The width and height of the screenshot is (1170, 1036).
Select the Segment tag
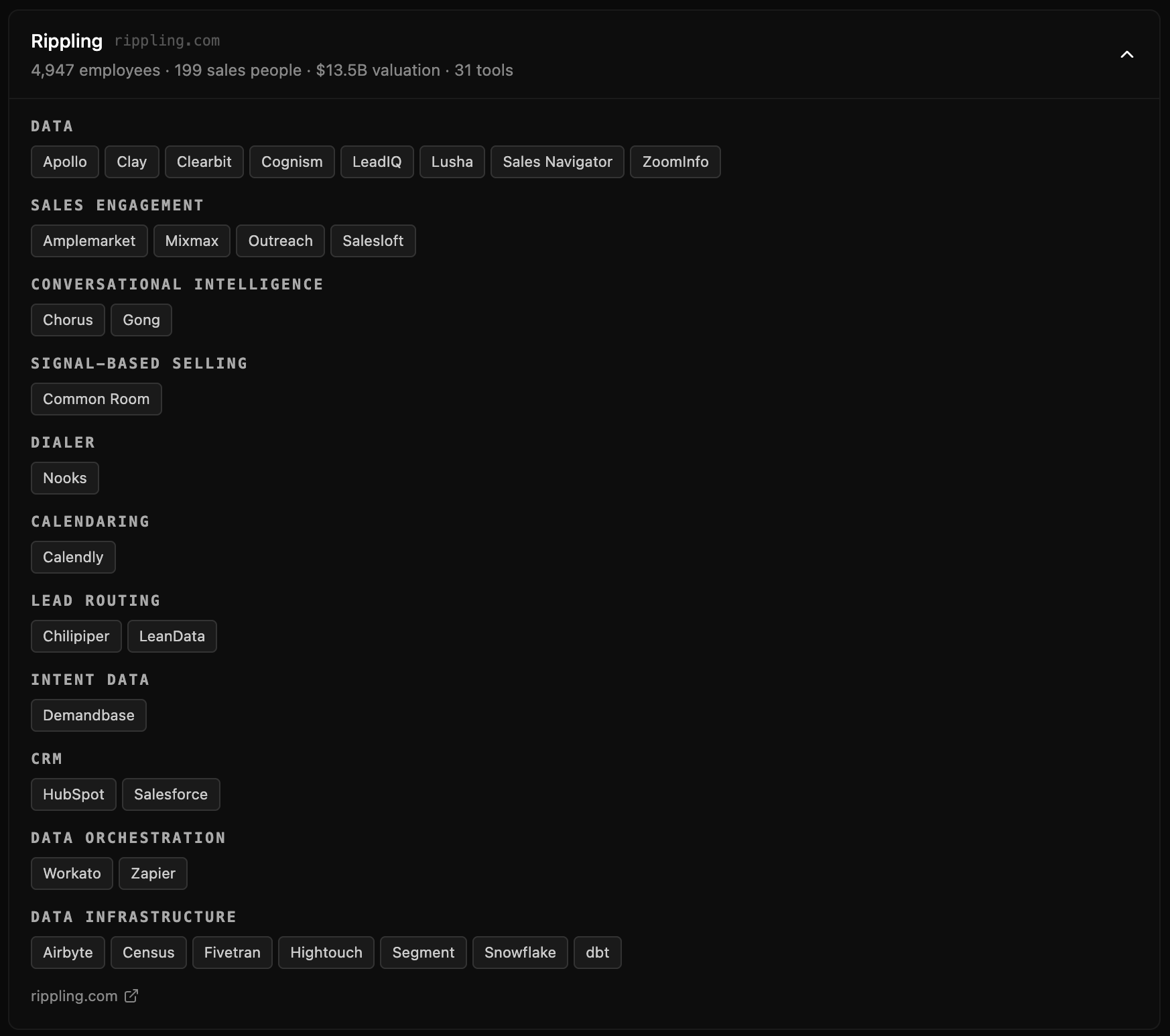(424, 952)
